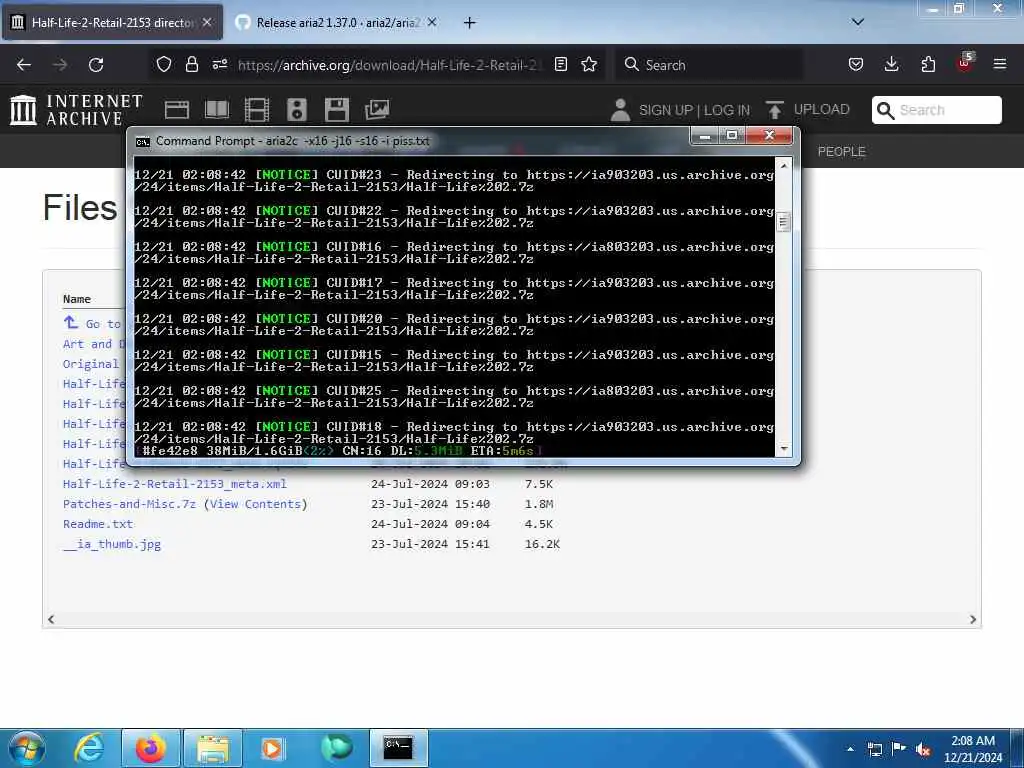Open a new Firefox tab
This screenshot has width=1024, height=768.
[x=470, y=23]
